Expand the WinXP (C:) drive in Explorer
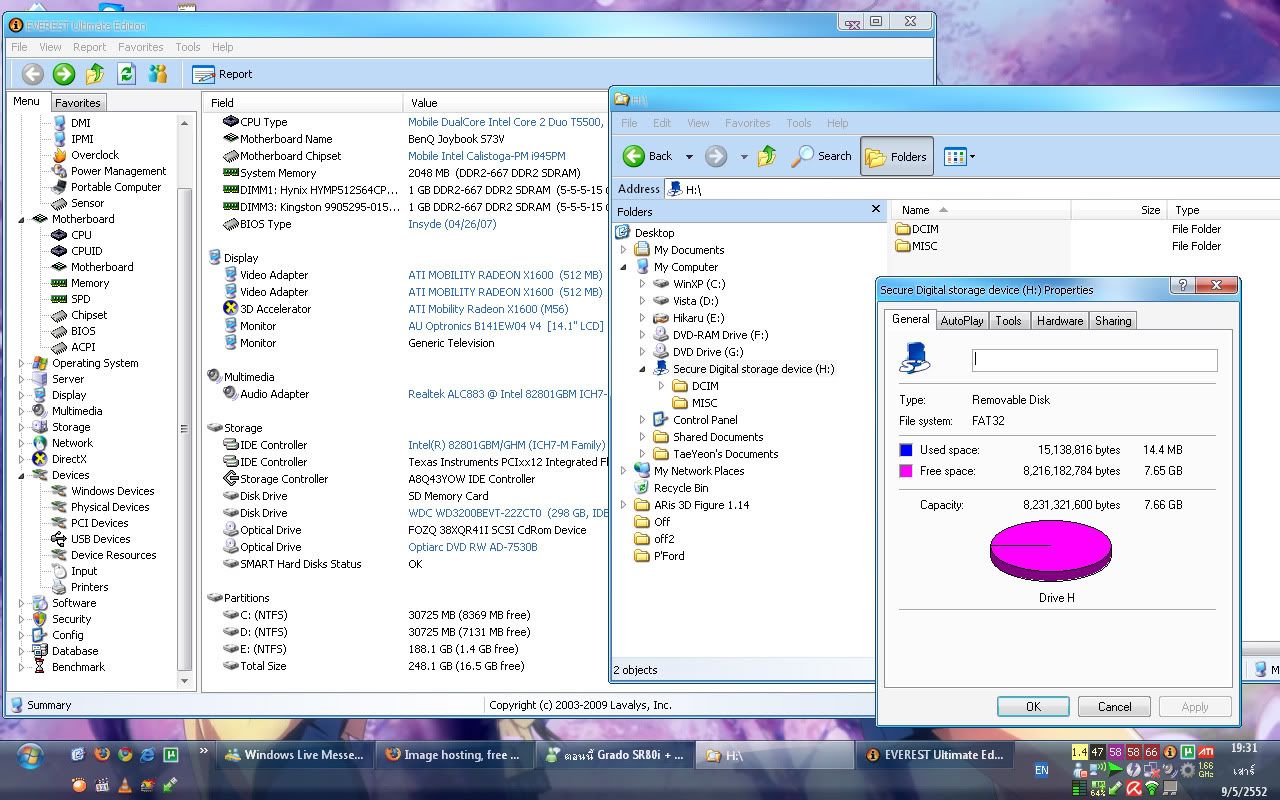The height and width of the screenshot is (800, 1280). click(x=642, y=284)
